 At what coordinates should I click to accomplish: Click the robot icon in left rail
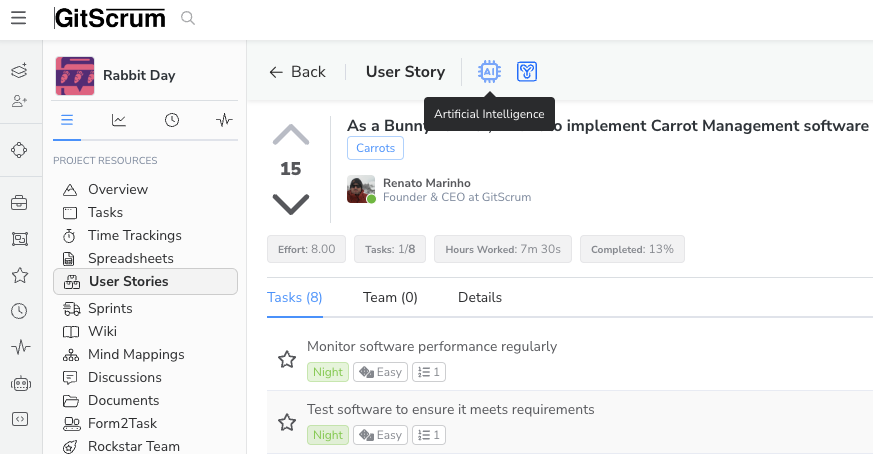(19, 383)
